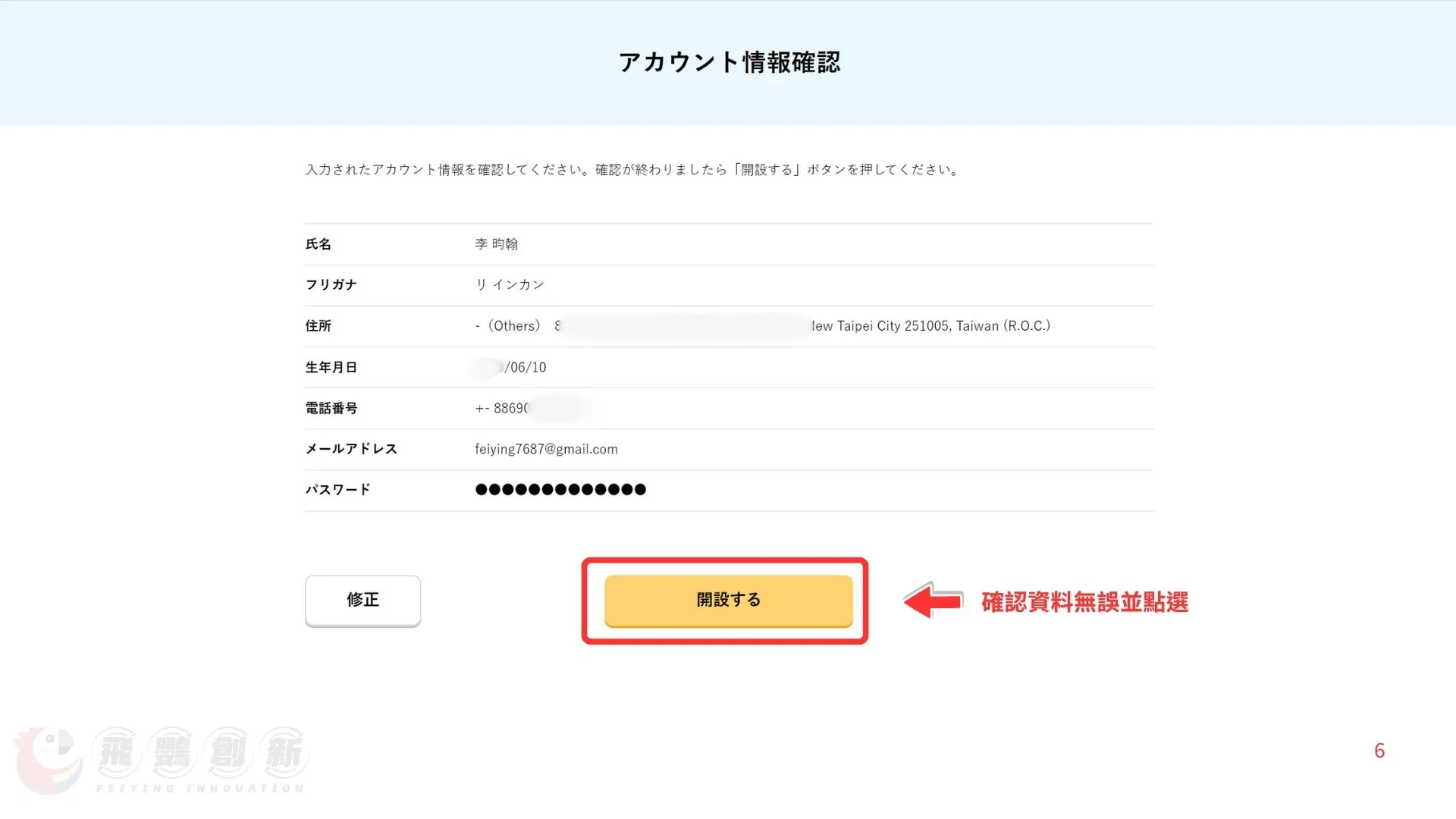Click the masked password dots
Image resolution: width=1456 pixels, height=819 pixels.
[560, 490]
